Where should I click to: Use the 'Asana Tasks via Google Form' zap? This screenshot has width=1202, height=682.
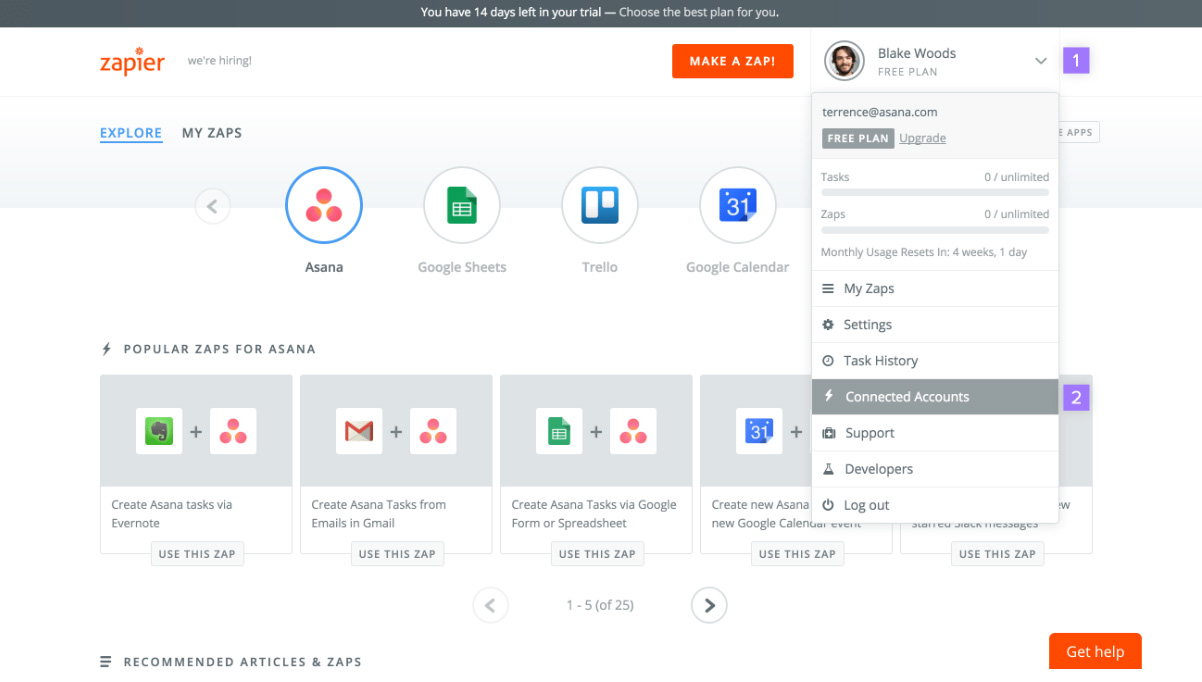pyautogui.click(x=597, y=554)
